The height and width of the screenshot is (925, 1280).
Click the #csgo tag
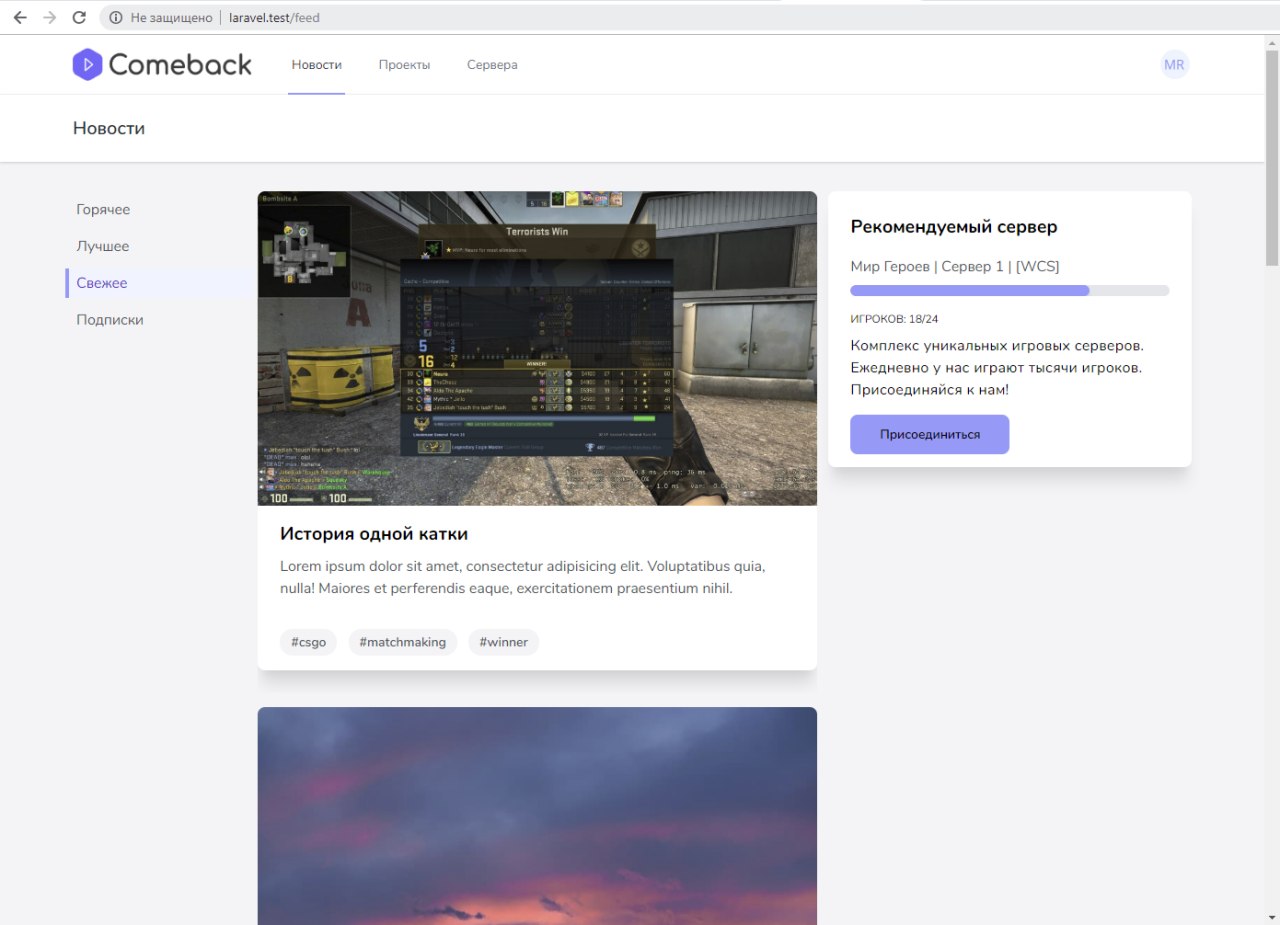[308, 642]
